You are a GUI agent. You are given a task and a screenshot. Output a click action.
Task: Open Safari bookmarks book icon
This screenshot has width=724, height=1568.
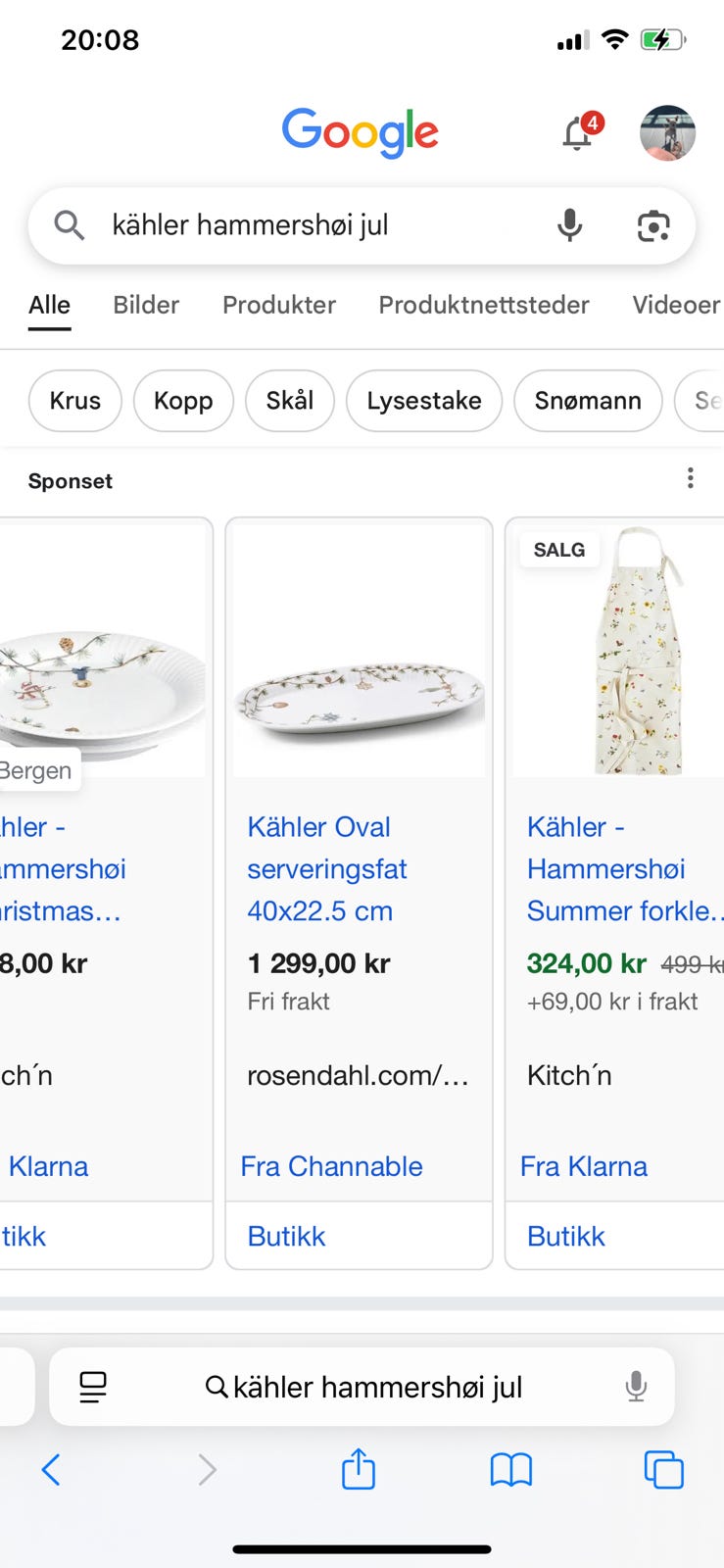pyautogui.click(x=510, y=1470)
